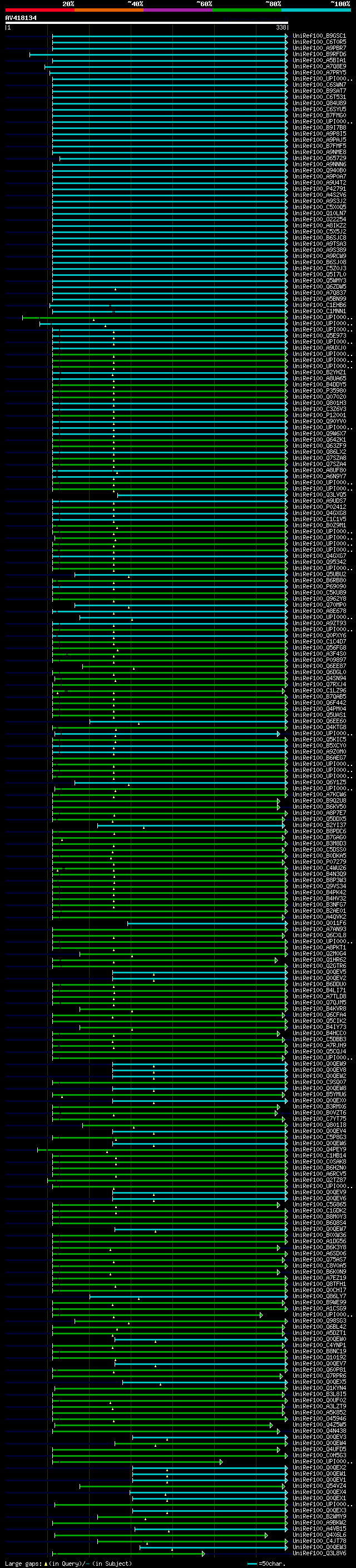Select label UniRef100_B4PK42

click(x=319, y=892)
